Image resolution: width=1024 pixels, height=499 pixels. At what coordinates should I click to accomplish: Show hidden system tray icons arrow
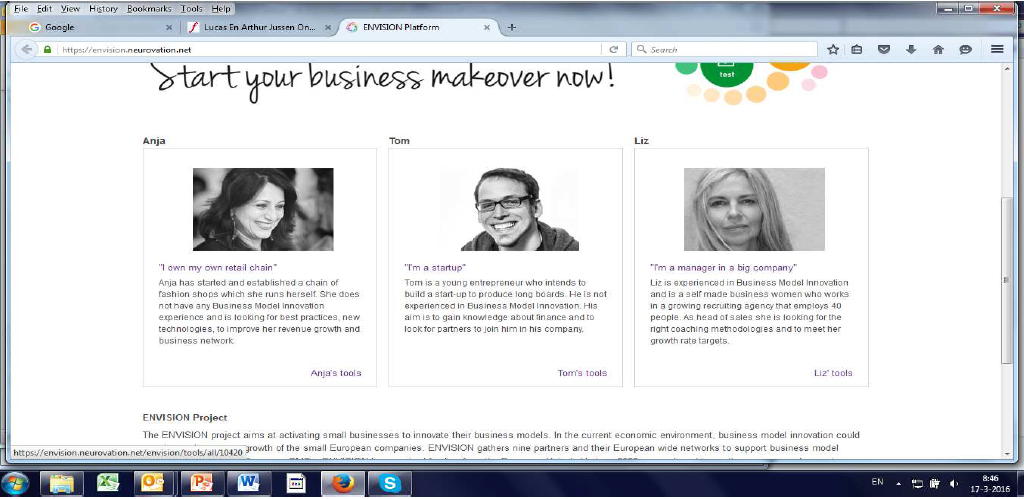(x=899, y=484)
